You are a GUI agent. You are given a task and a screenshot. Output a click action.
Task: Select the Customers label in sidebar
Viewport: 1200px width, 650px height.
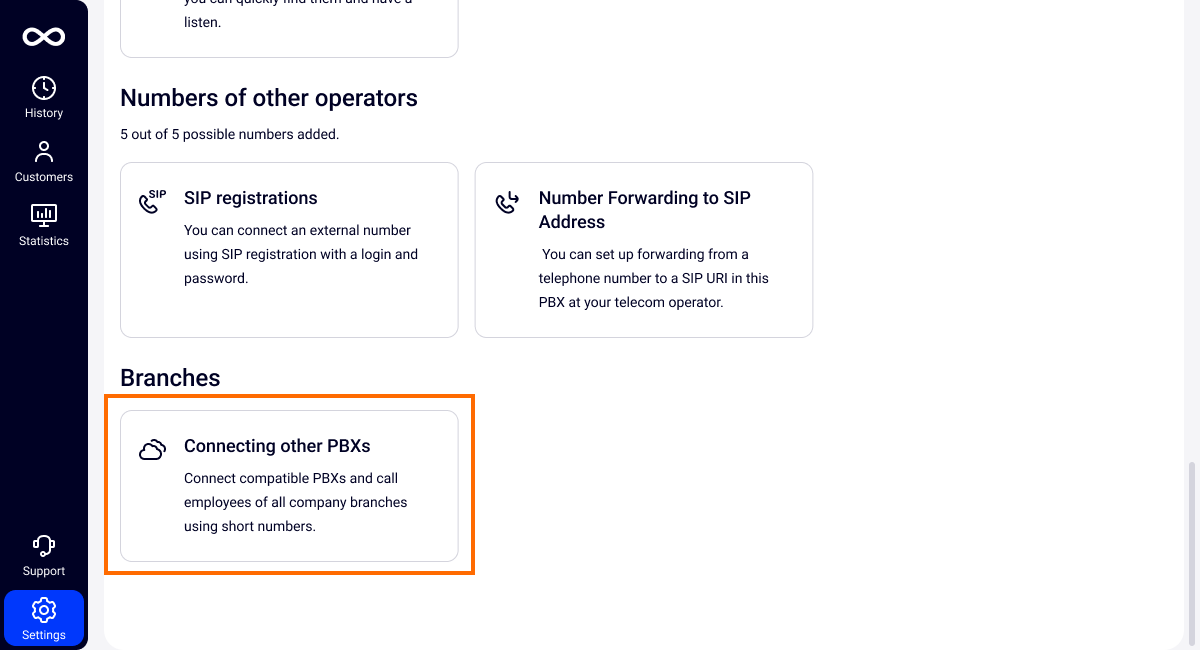(44, 177)
